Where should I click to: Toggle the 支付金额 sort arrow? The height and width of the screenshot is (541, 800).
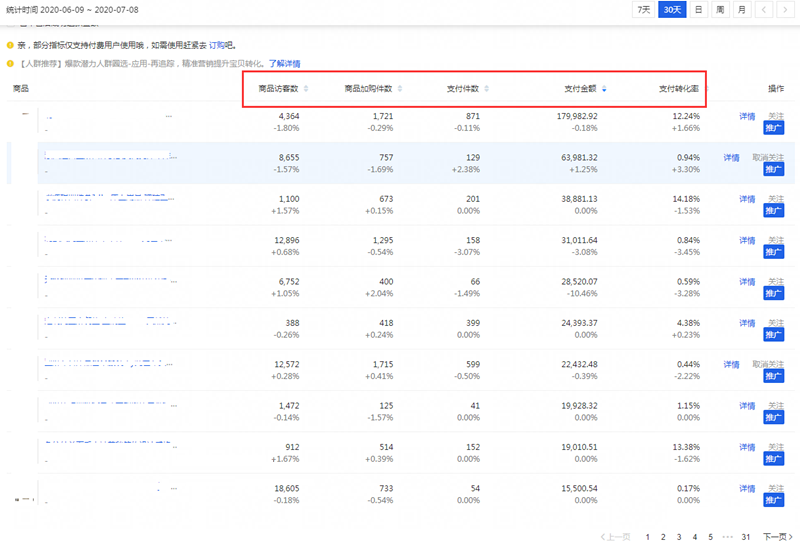604,89
